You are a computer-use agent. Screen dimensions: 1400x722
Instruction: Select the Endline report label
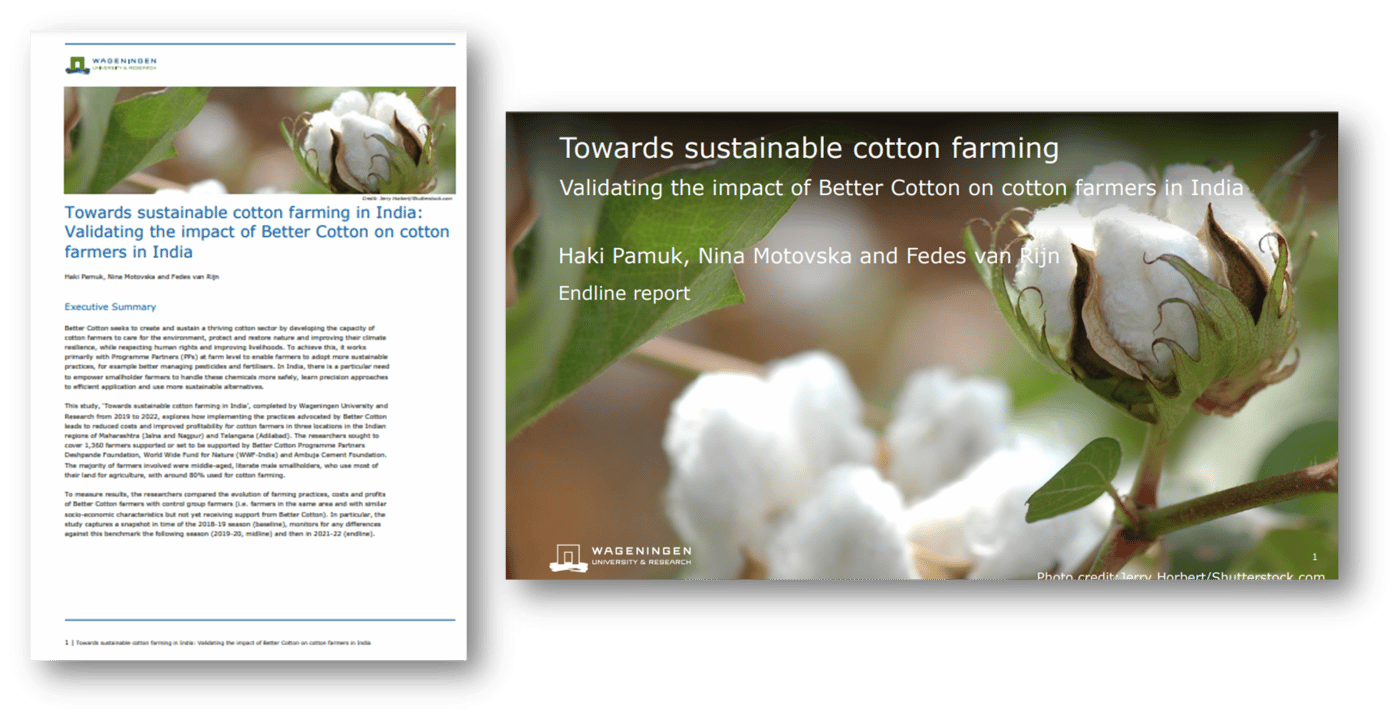click(x=624, y=293)
